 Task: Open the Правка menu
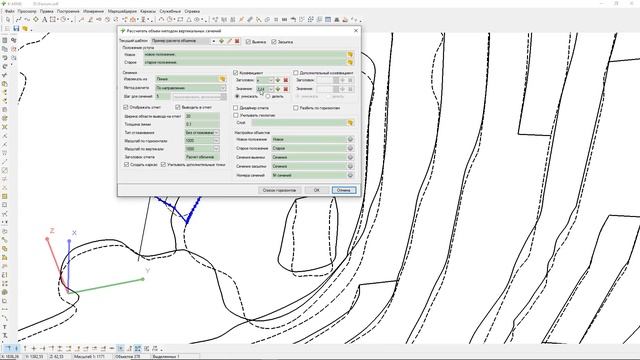coord(47,11)
